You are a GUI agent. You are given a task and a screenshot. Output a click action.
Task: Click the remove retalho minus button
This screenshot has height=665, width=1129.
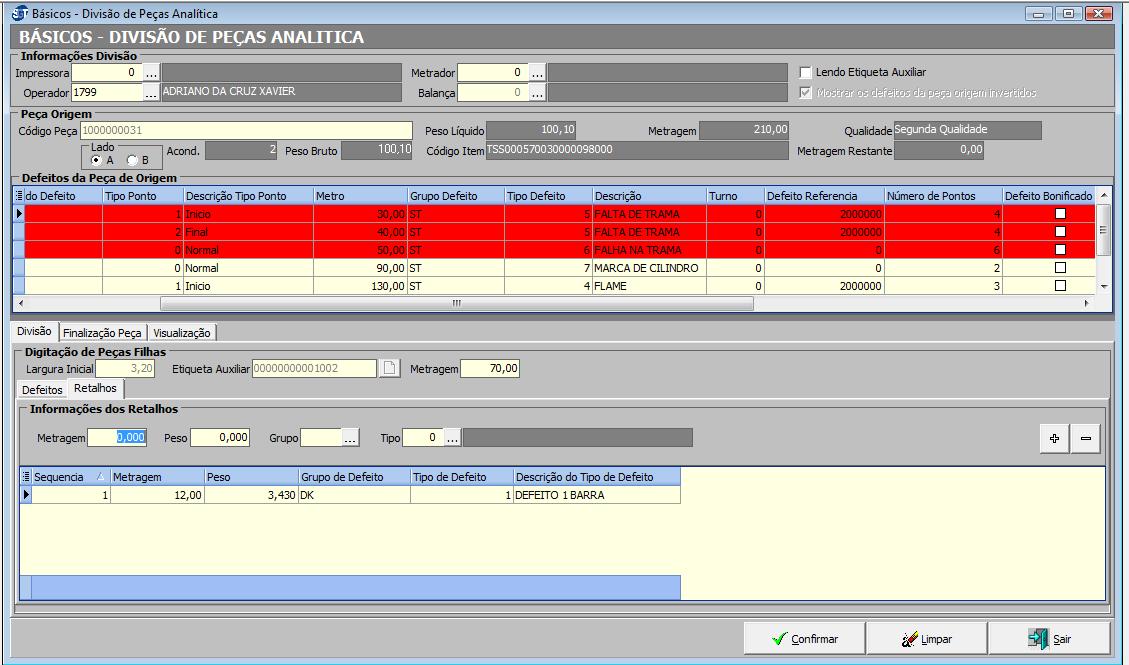tap(1085, 439)
